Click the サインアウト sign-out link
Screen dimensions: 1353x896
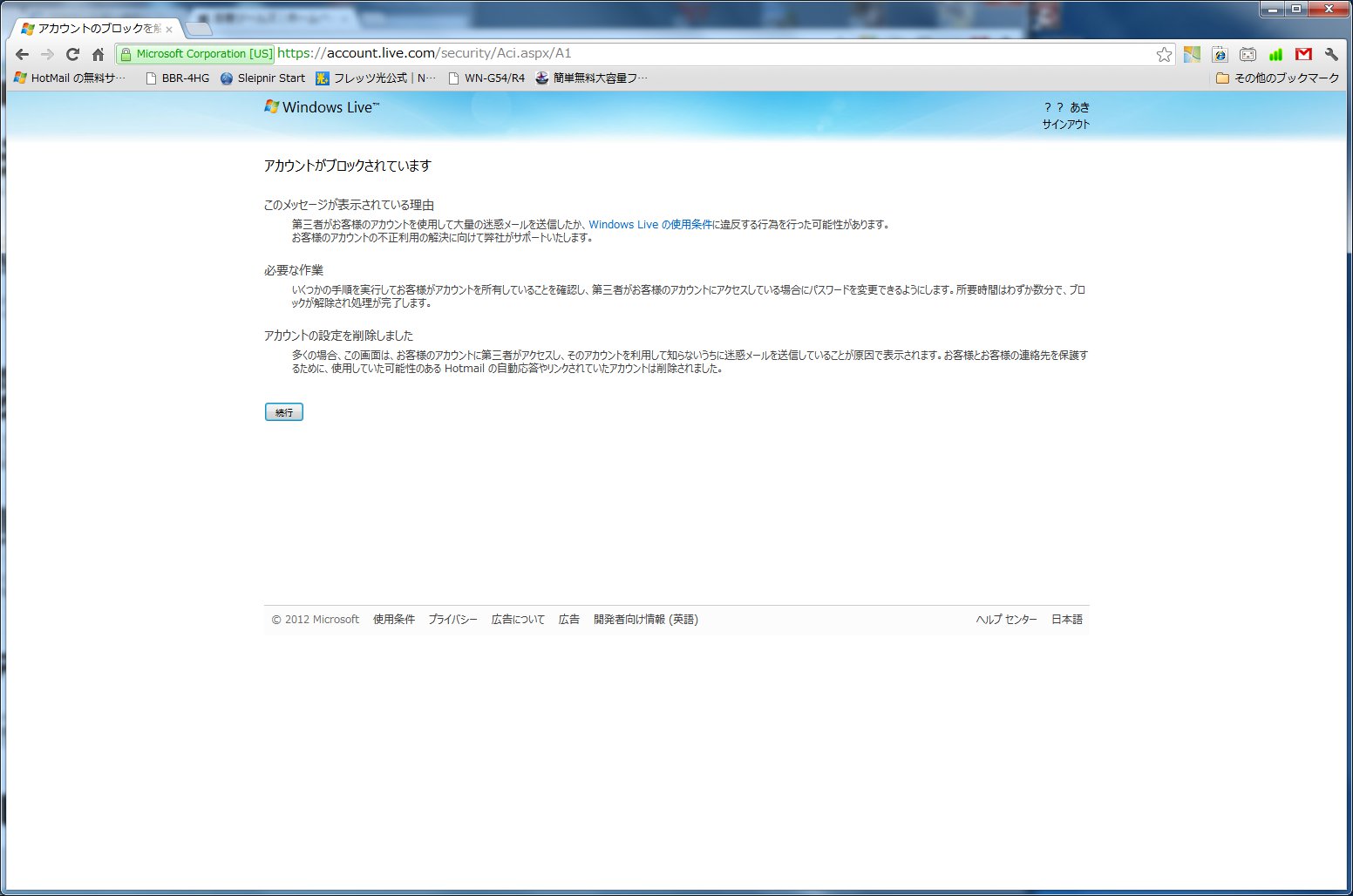point(1065,124)
